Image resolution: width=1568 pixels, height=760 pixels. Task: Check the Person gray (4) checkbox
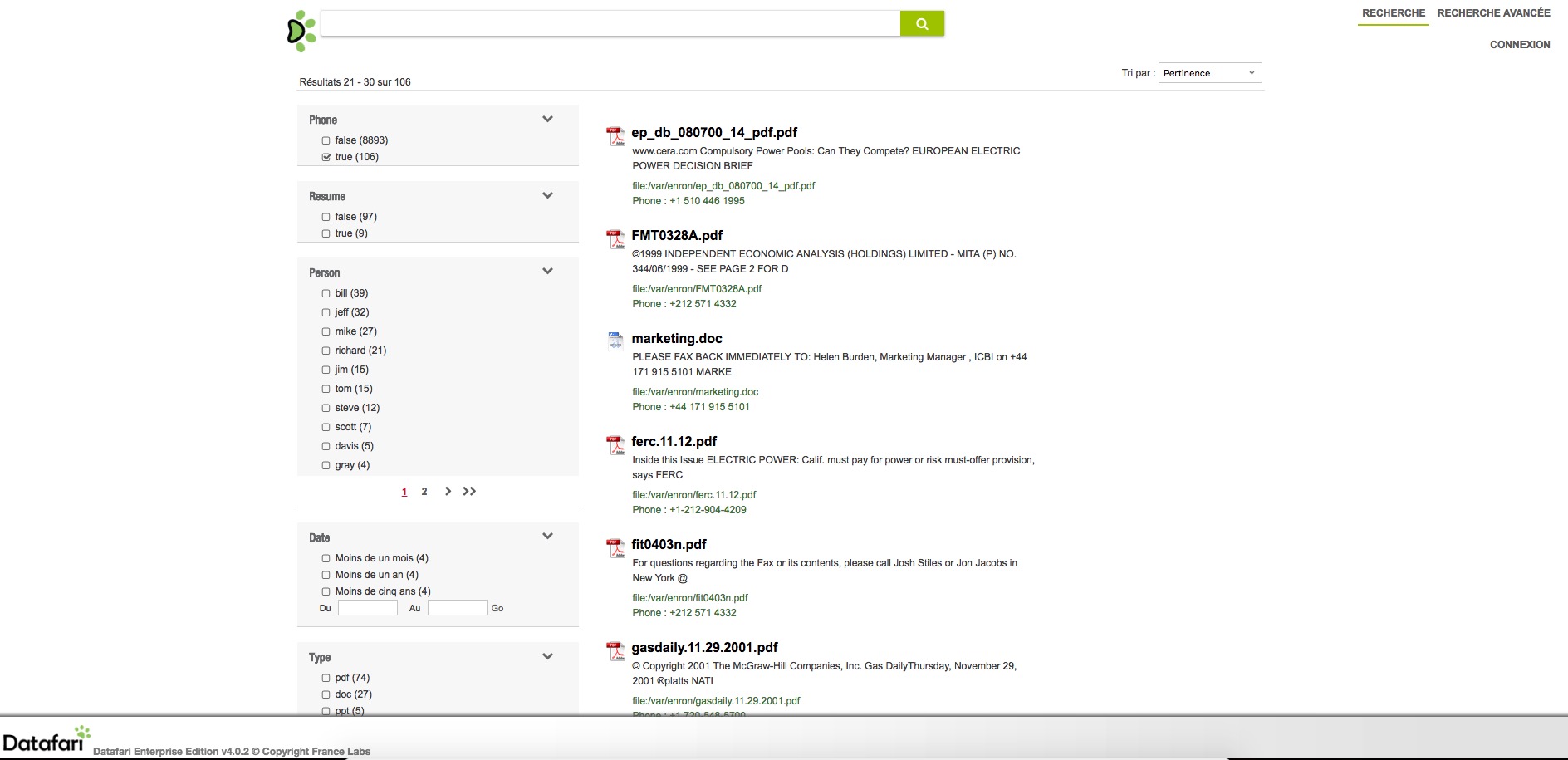(x=326, y=466)
